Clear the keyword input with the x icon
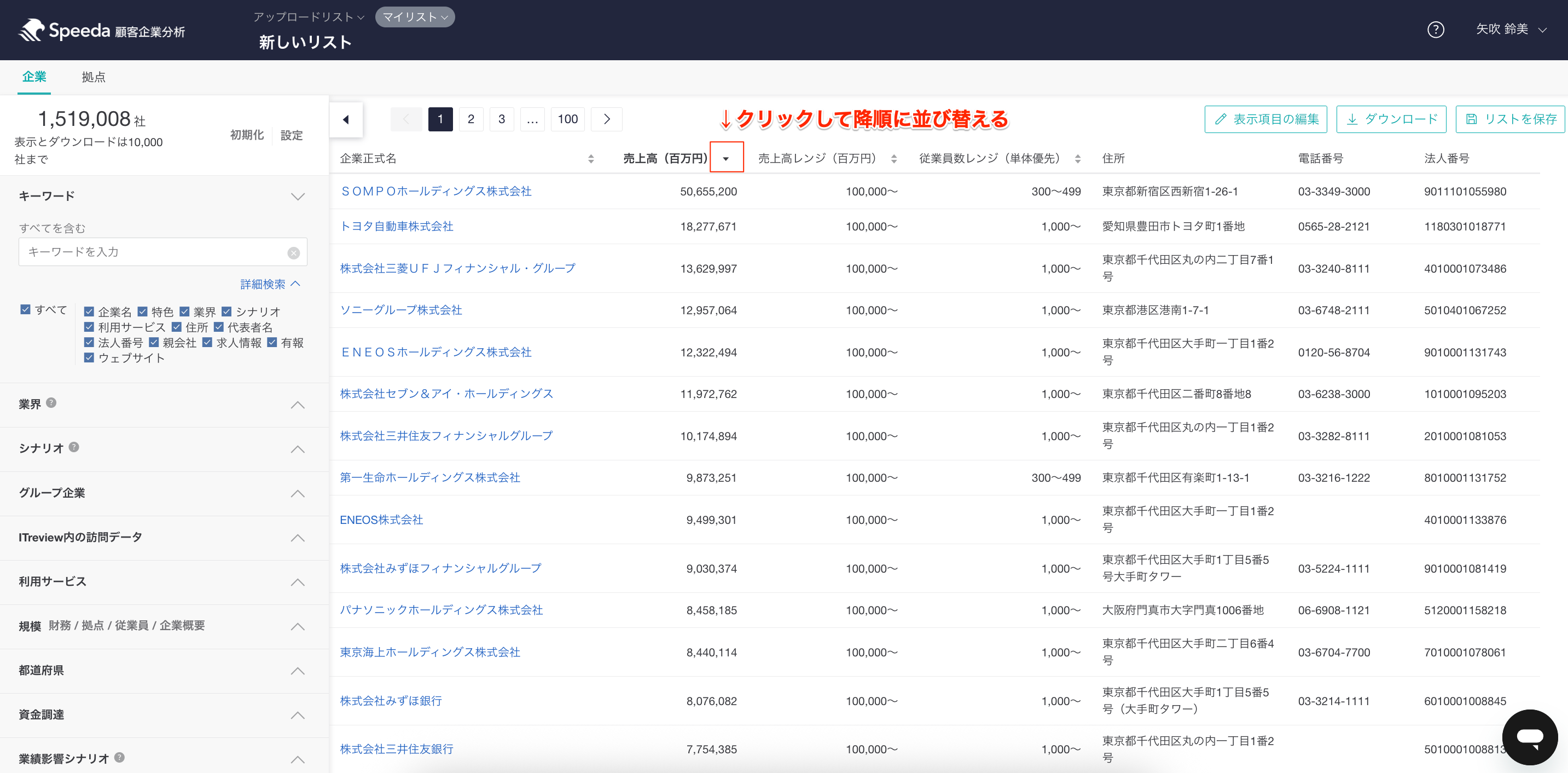 point(293,253)
